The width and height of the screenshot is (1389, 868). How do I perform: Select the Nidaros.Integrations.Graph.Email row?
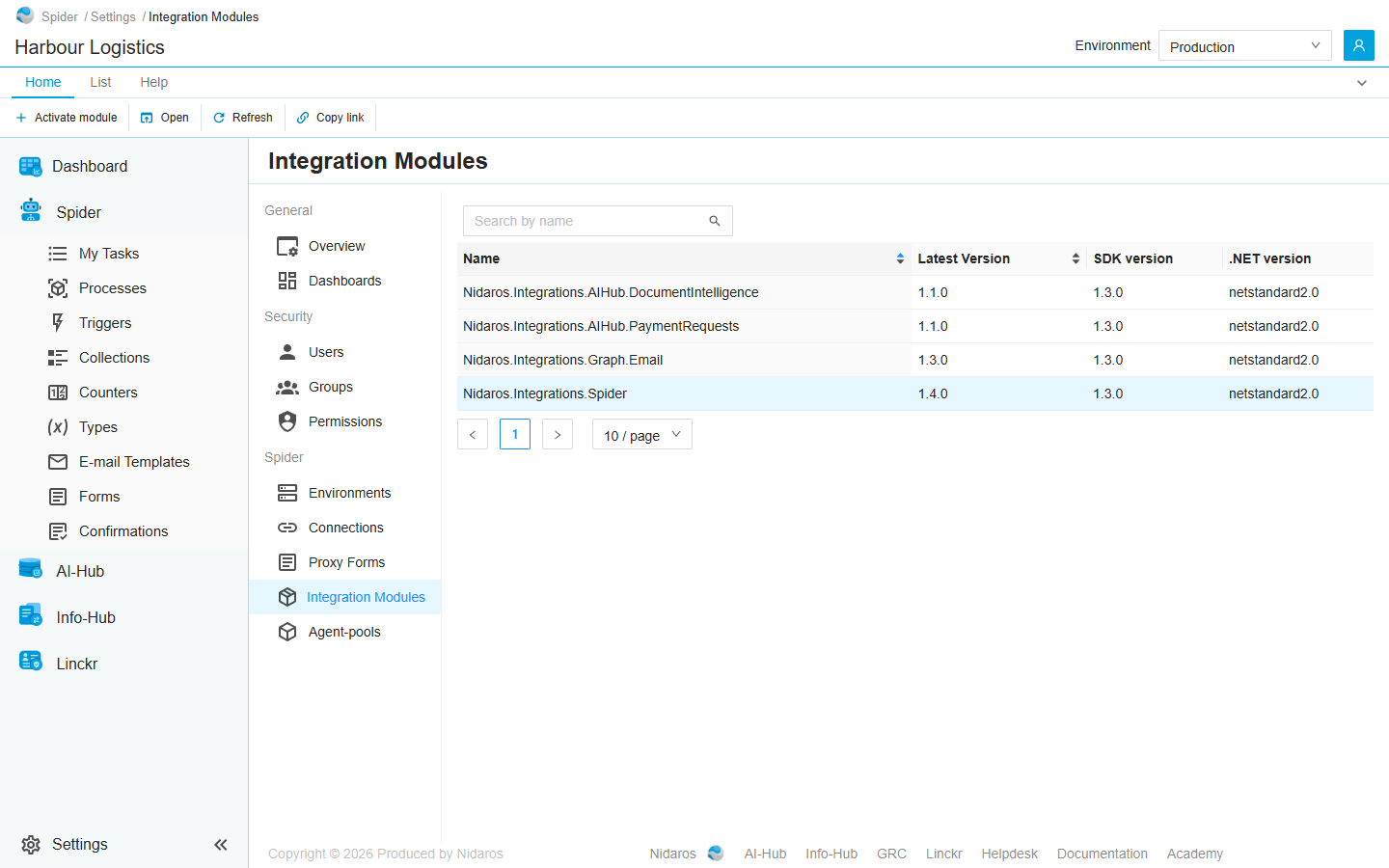(915, 360)
